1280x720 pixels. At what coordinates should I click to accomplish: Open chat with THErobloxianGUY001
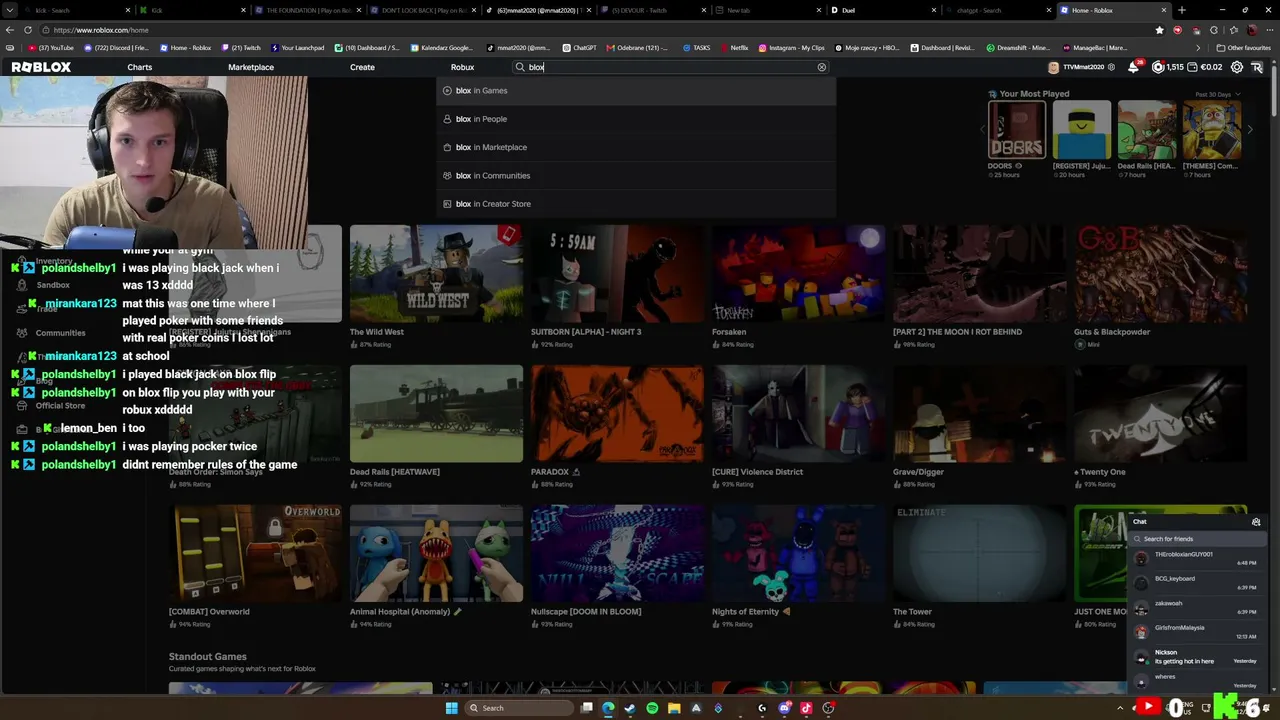pyautogui.click(x=1197, y=558)
